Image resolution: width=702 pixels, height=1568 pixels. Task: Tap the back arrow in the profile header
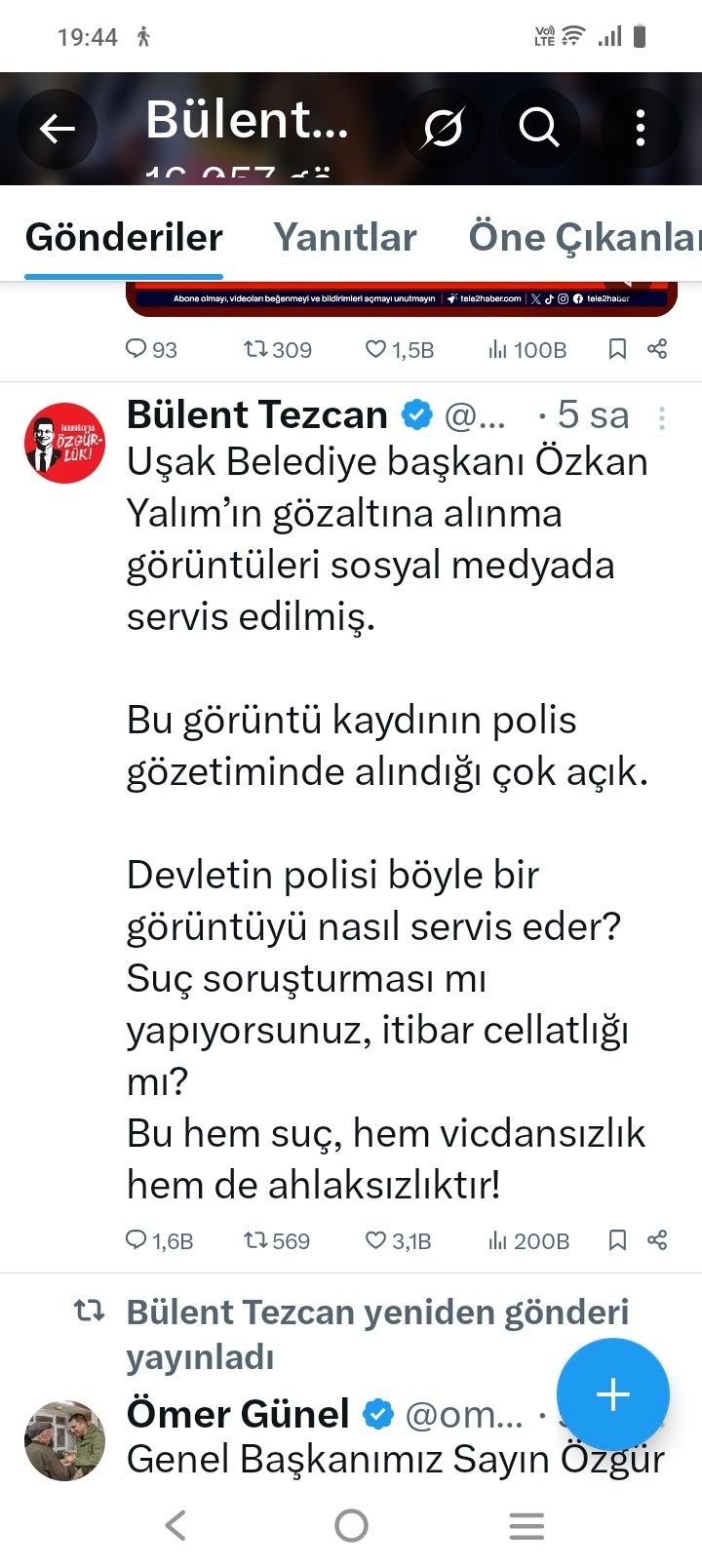pyautogui.click(x=57, y=129)
